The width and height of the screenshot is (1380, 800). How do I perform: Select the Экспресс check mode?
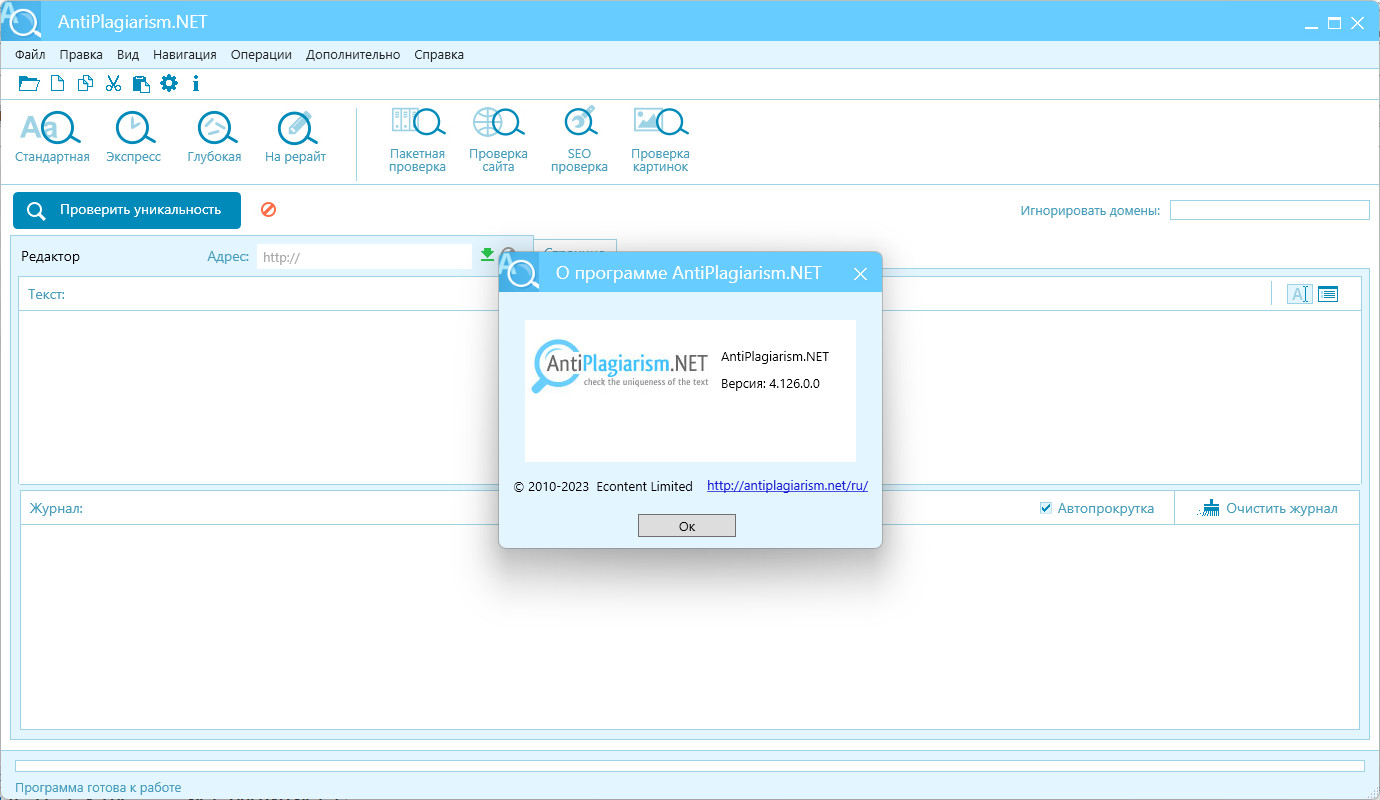click(x=133, y=137)
